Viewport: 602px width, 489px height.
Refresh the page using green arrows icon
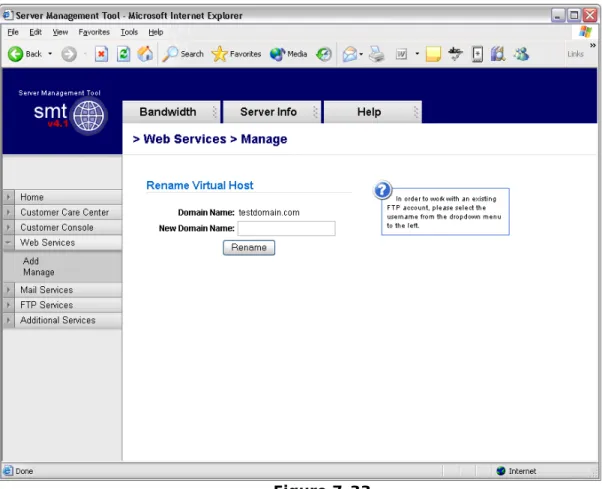[123, 54]
